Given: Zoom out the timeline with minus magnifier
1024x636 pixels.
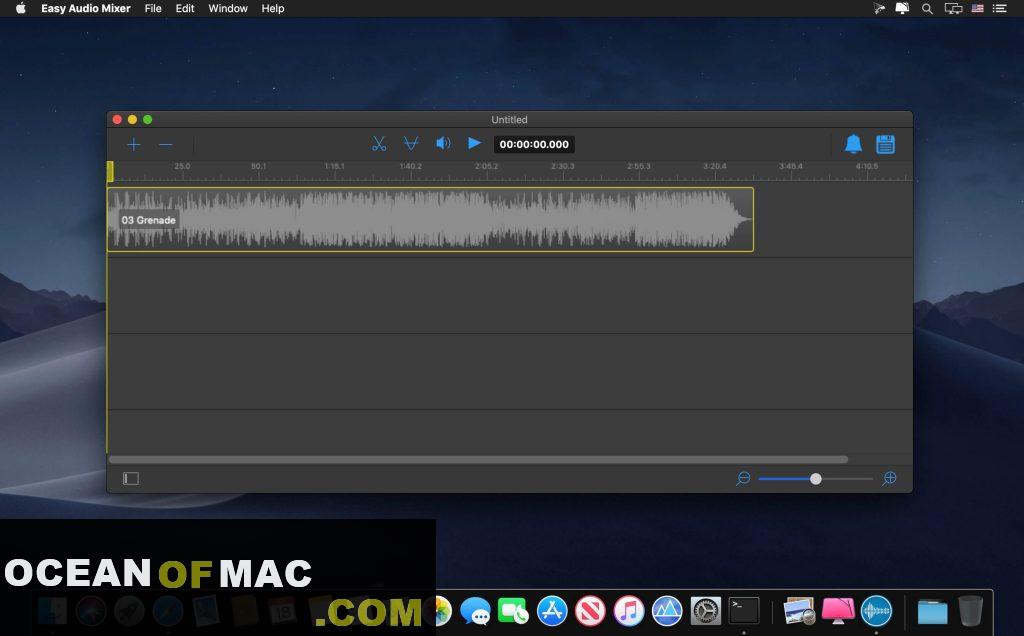Looking at the screenshot, I should (x=743, y=479).
